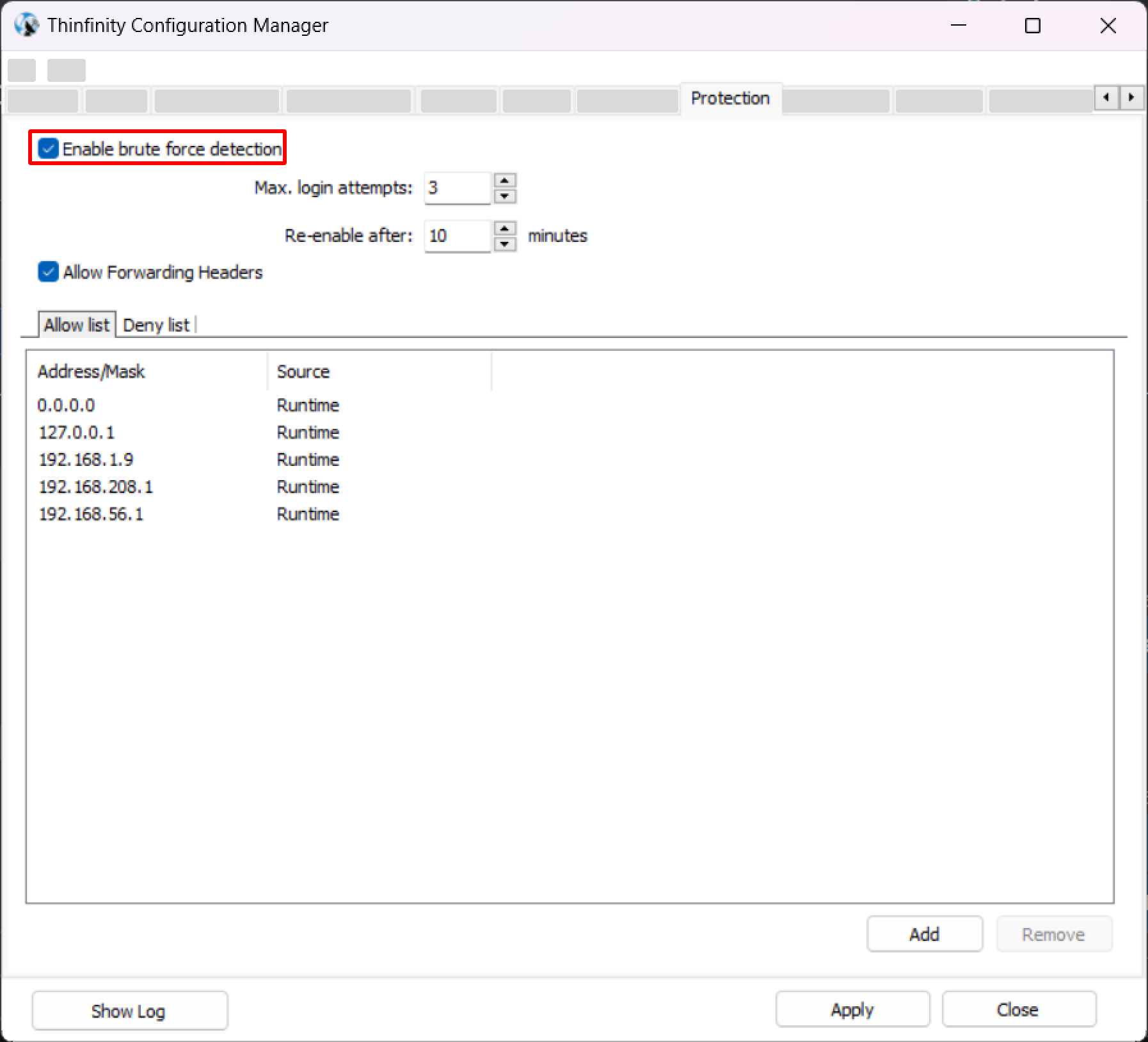Screen dimensions: 1148x1042
Task: Click the Close button at bottom
Action: 1019,1009
